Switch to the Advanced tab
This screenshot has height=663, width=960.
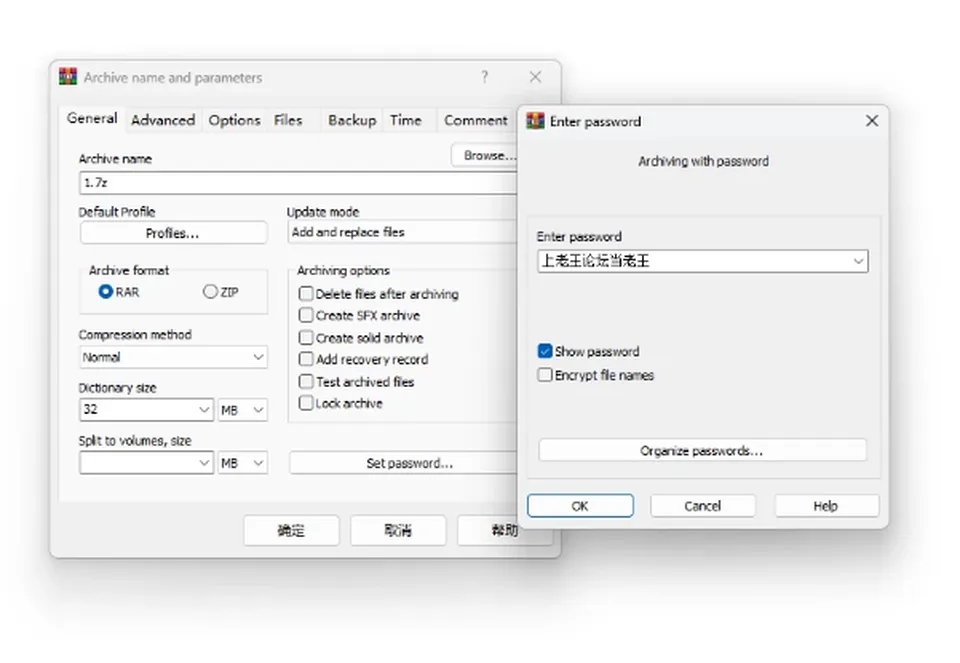(x=163, y=120)
